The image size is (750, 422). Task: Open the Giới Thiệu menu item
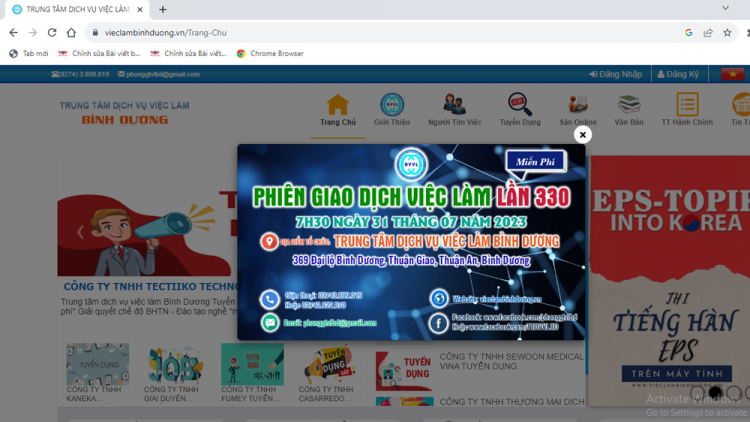point(392,110)
